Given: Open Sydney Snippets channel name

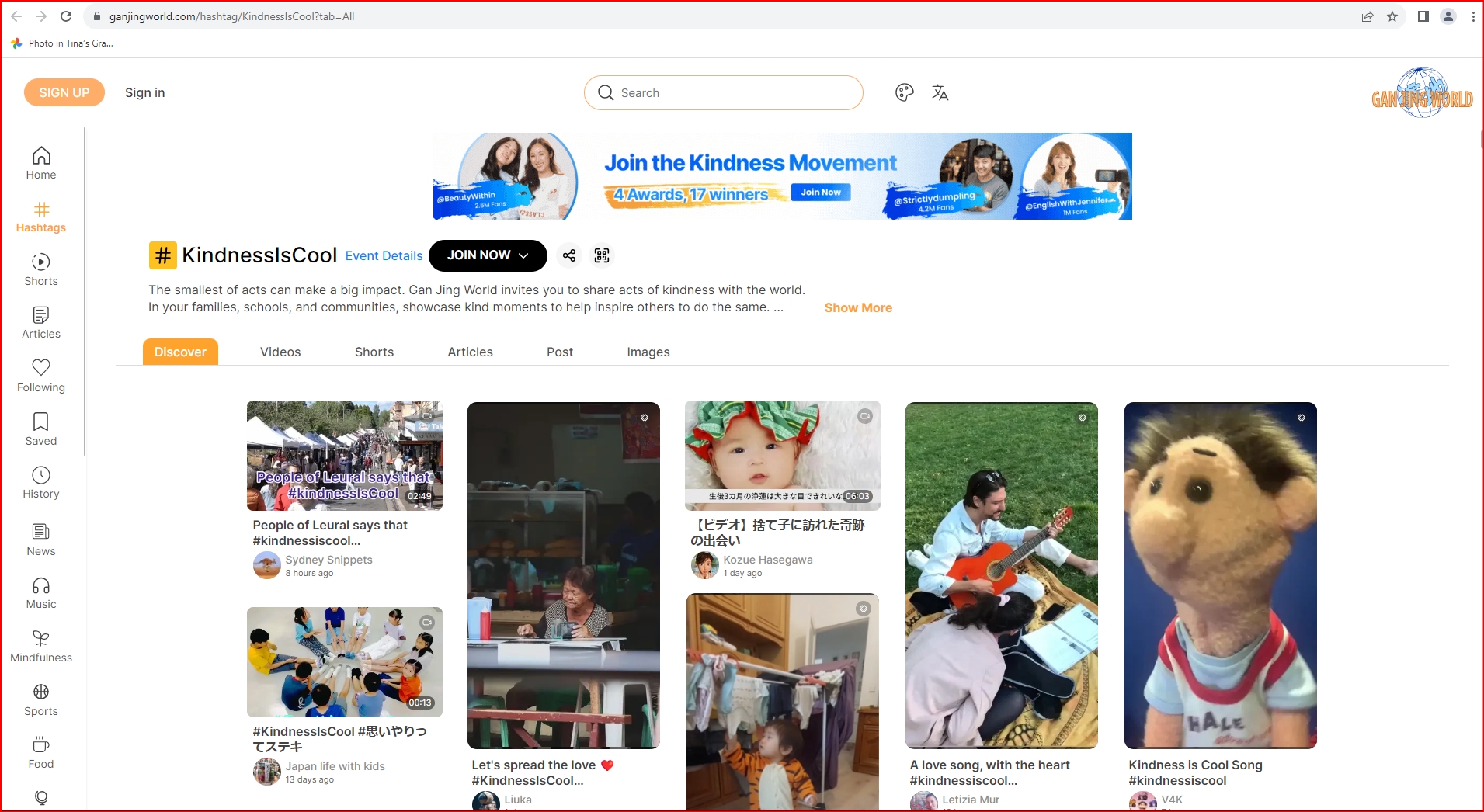Looking at the screenshot, I should (328, 560).
